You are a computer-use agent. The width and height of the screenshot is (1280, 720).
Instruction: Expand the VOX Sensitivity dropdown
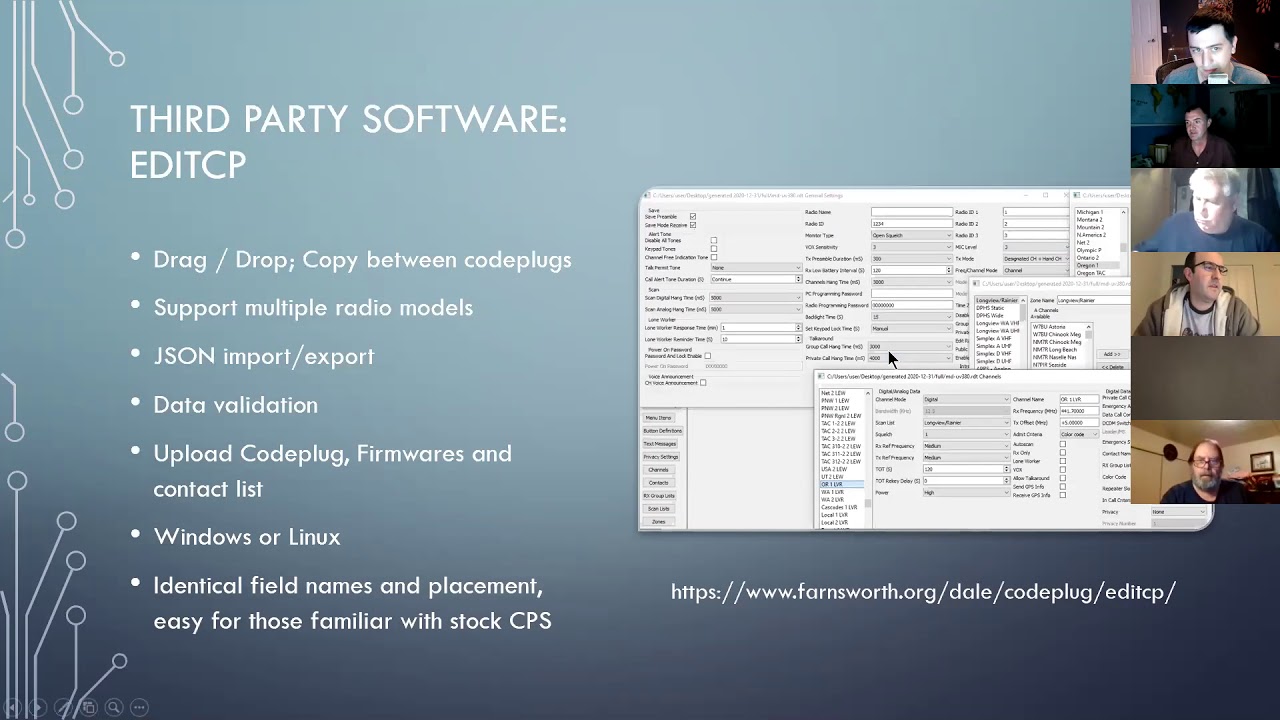click(911, 247)
